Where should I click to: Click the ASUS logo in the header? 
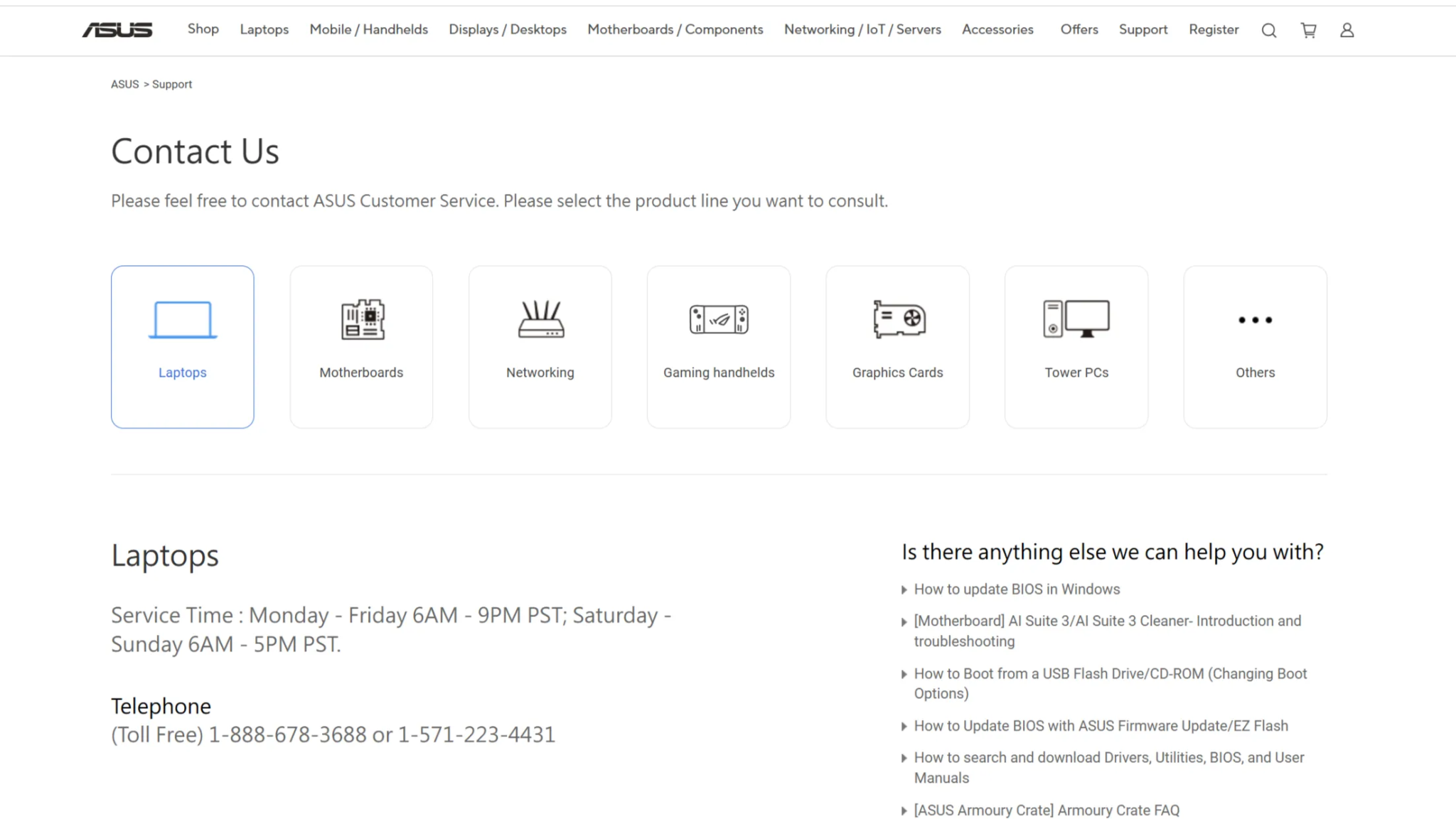coord(118,29)
